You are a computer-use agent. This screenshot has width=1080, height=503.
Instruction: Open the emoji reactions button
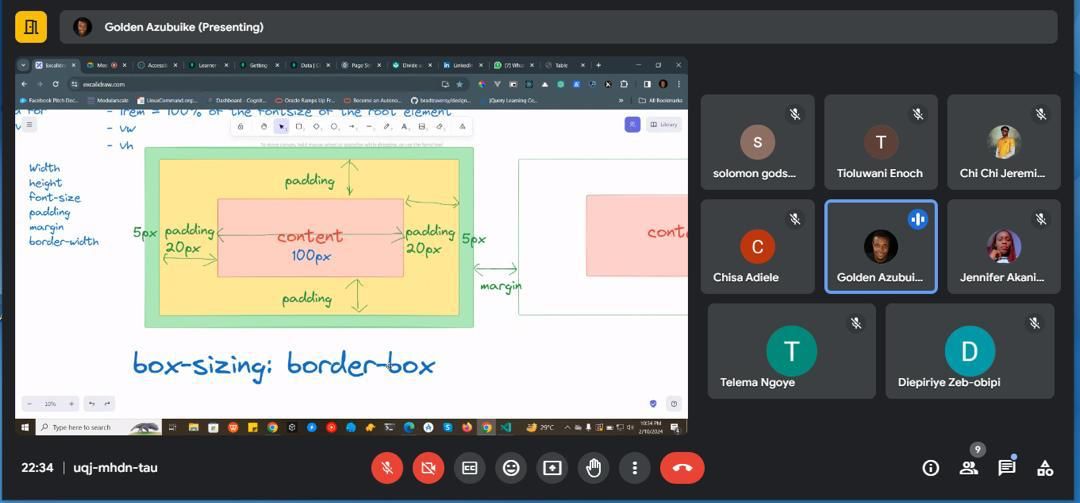coord(511,468)
